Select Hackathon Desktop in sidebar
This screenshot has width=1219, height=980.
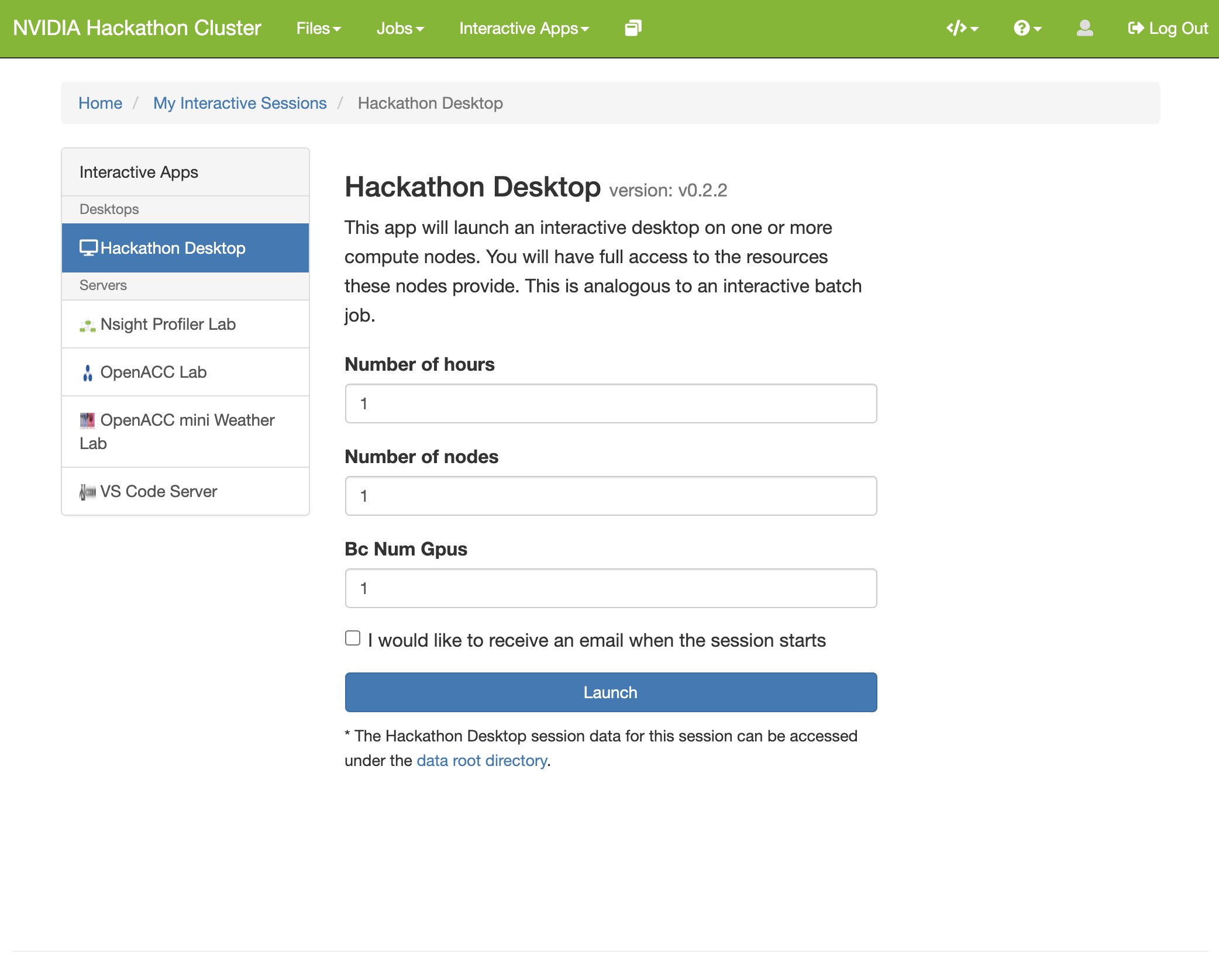click(x=185, y=248)
